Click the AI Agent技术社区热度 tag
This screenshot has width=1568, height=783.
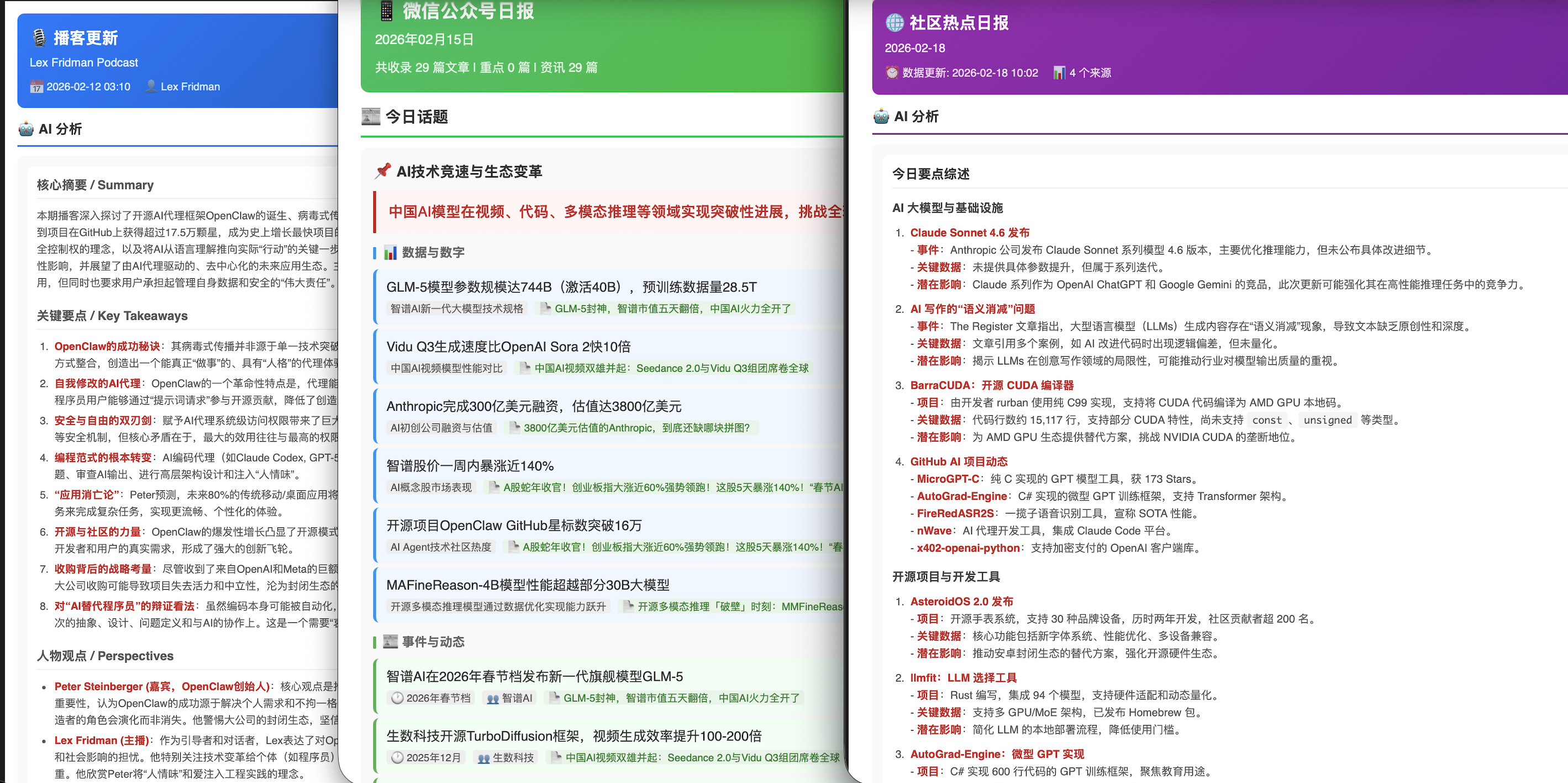click(x=441, y=547)
